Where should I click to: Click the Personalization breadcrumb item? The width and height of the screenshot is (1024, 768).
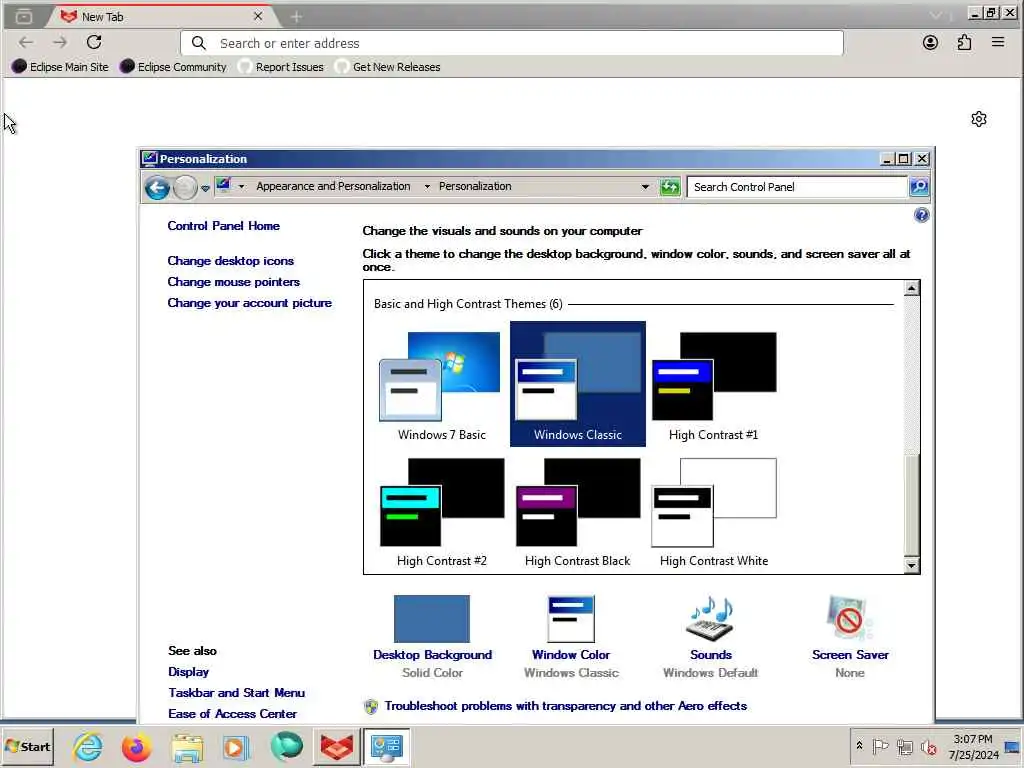tap(475, 186)
